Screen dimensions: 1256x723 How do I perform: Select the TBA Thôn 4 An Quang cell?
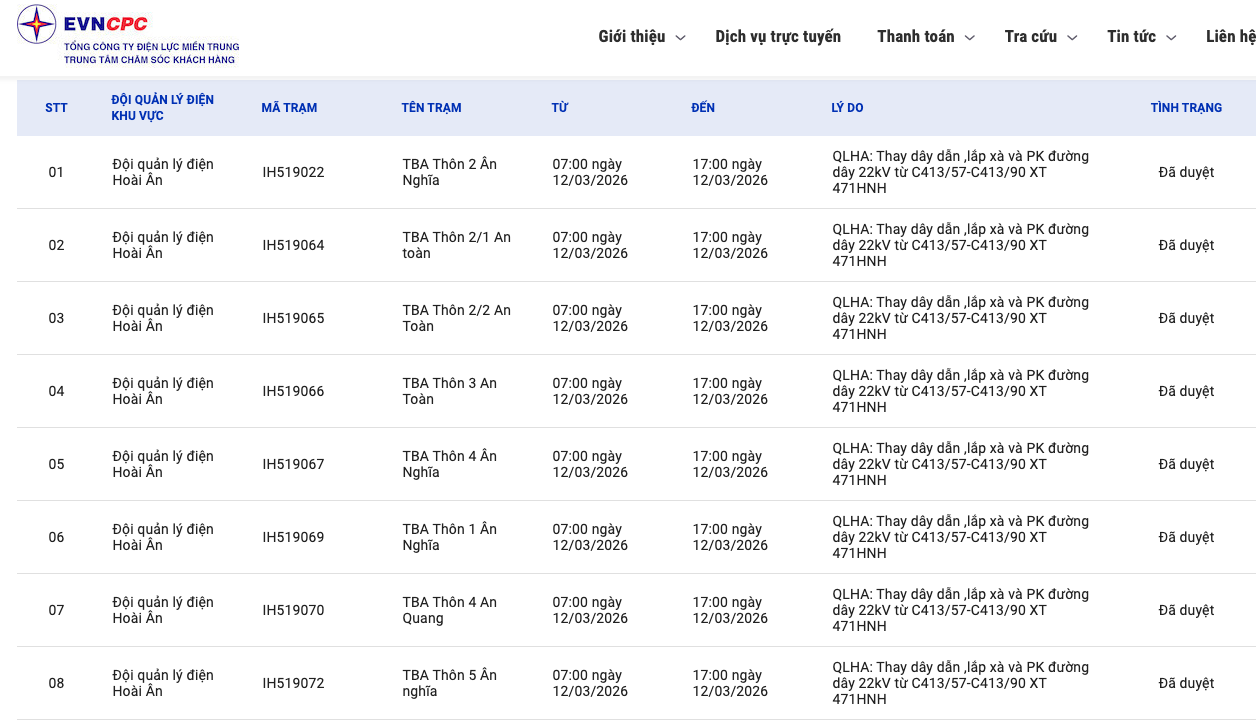(x=449, y=610)
